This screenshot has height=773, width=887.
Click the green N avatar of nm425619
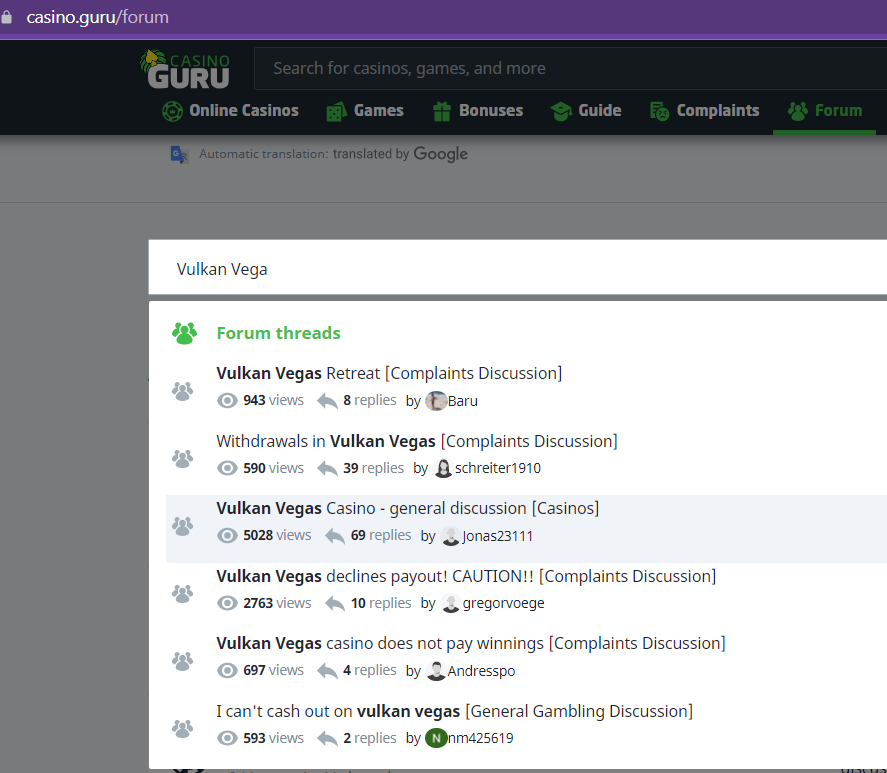coord(436,738)
